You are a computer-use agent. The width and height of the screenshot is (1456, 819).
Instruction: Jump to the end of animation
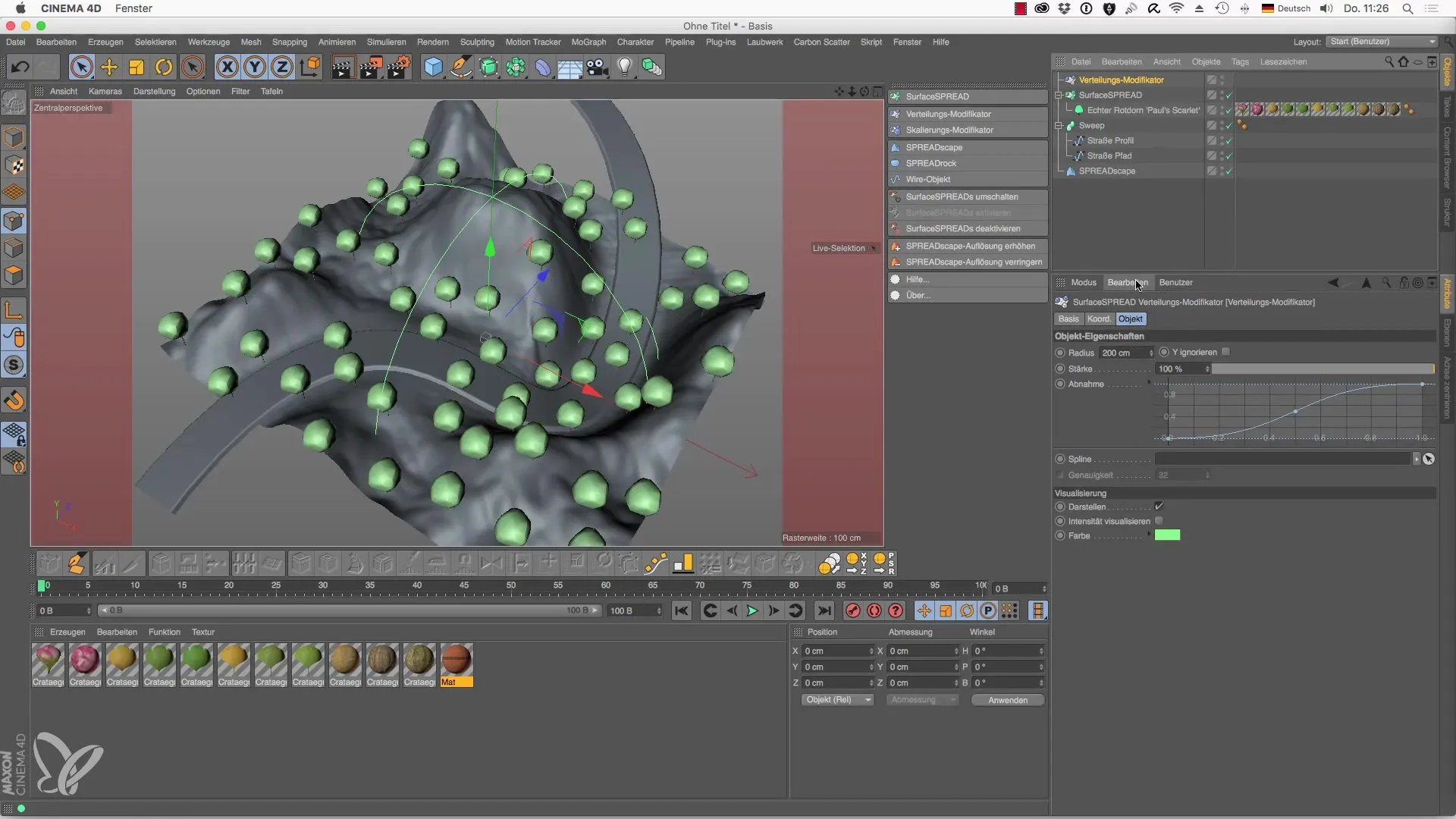[824, 611]
